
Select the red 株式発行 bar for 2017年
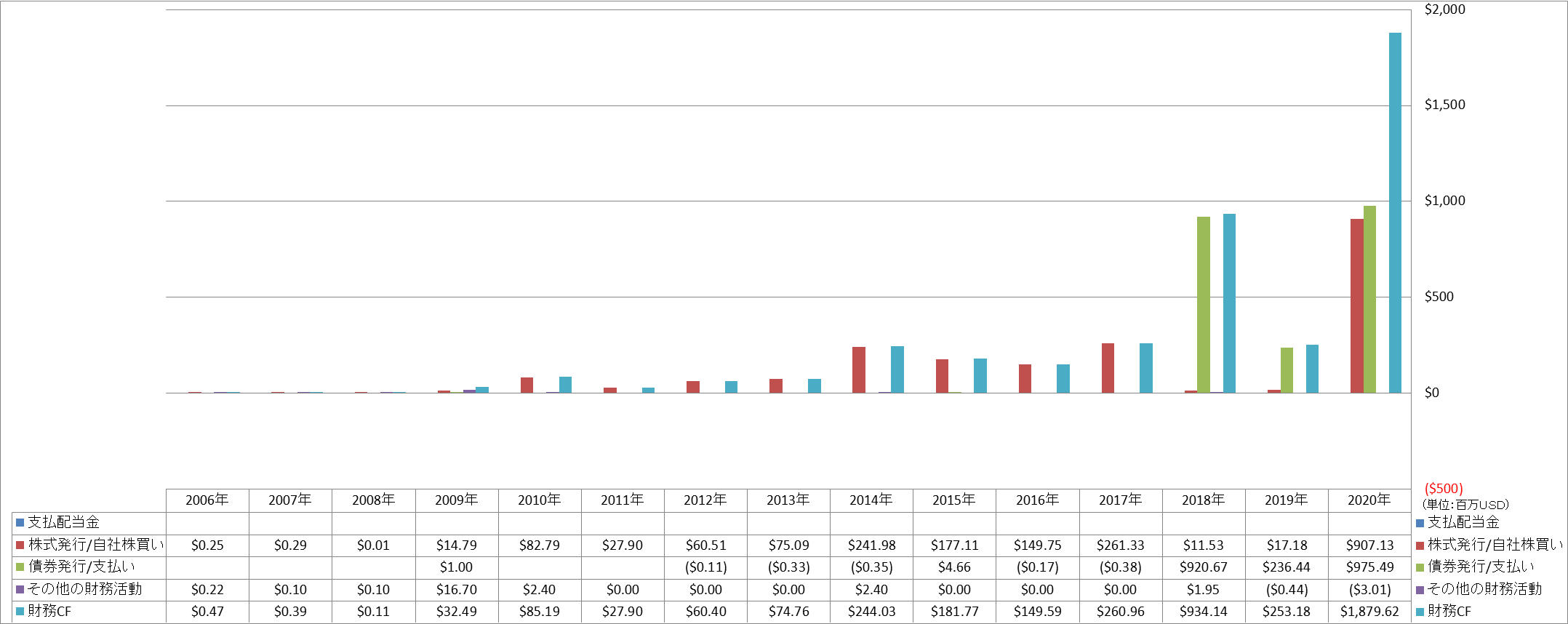(x=1108, y=368)
